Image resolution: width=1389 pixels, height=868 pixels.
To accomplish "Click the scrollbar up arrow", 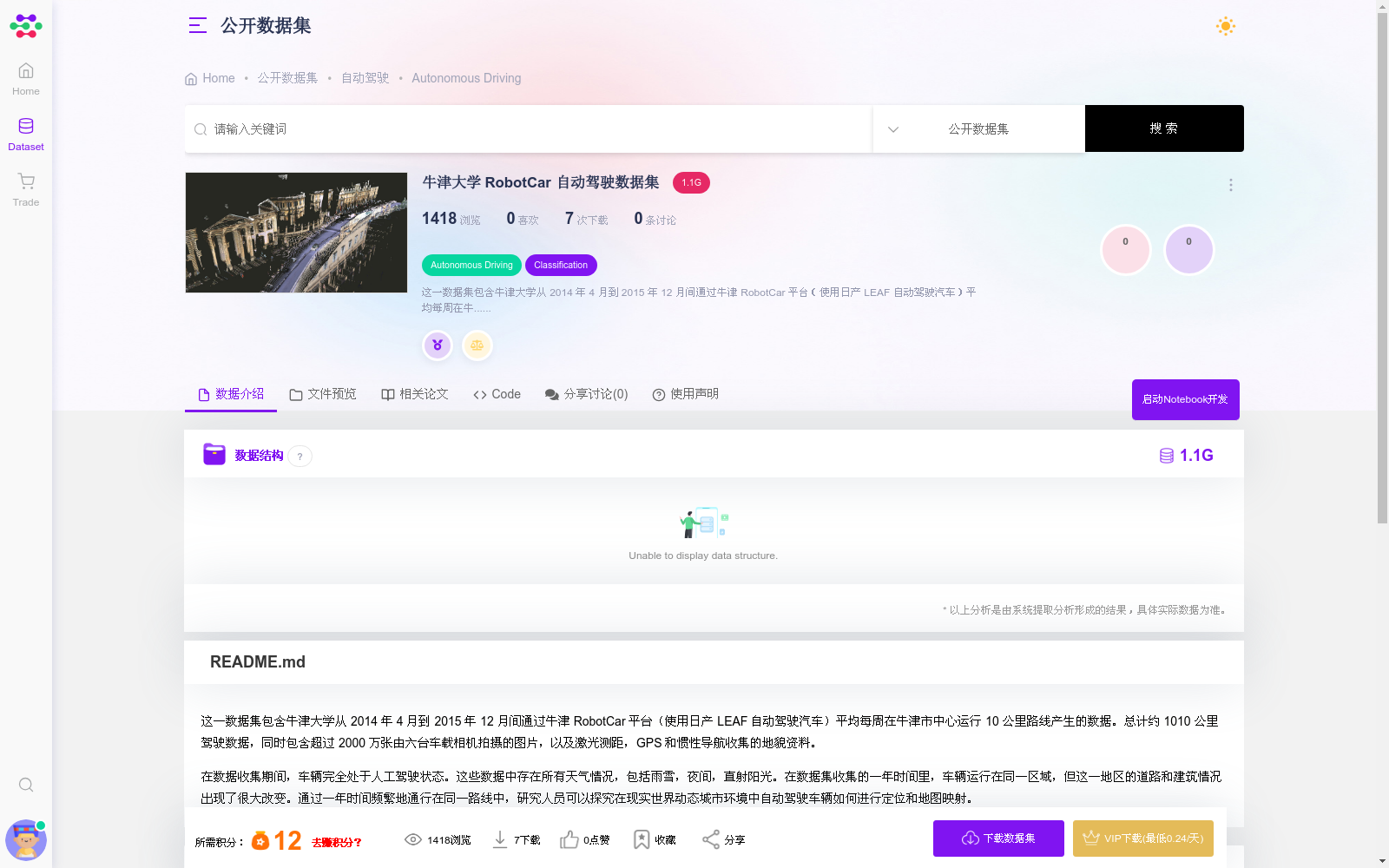I will click(x=1382, y=6).
